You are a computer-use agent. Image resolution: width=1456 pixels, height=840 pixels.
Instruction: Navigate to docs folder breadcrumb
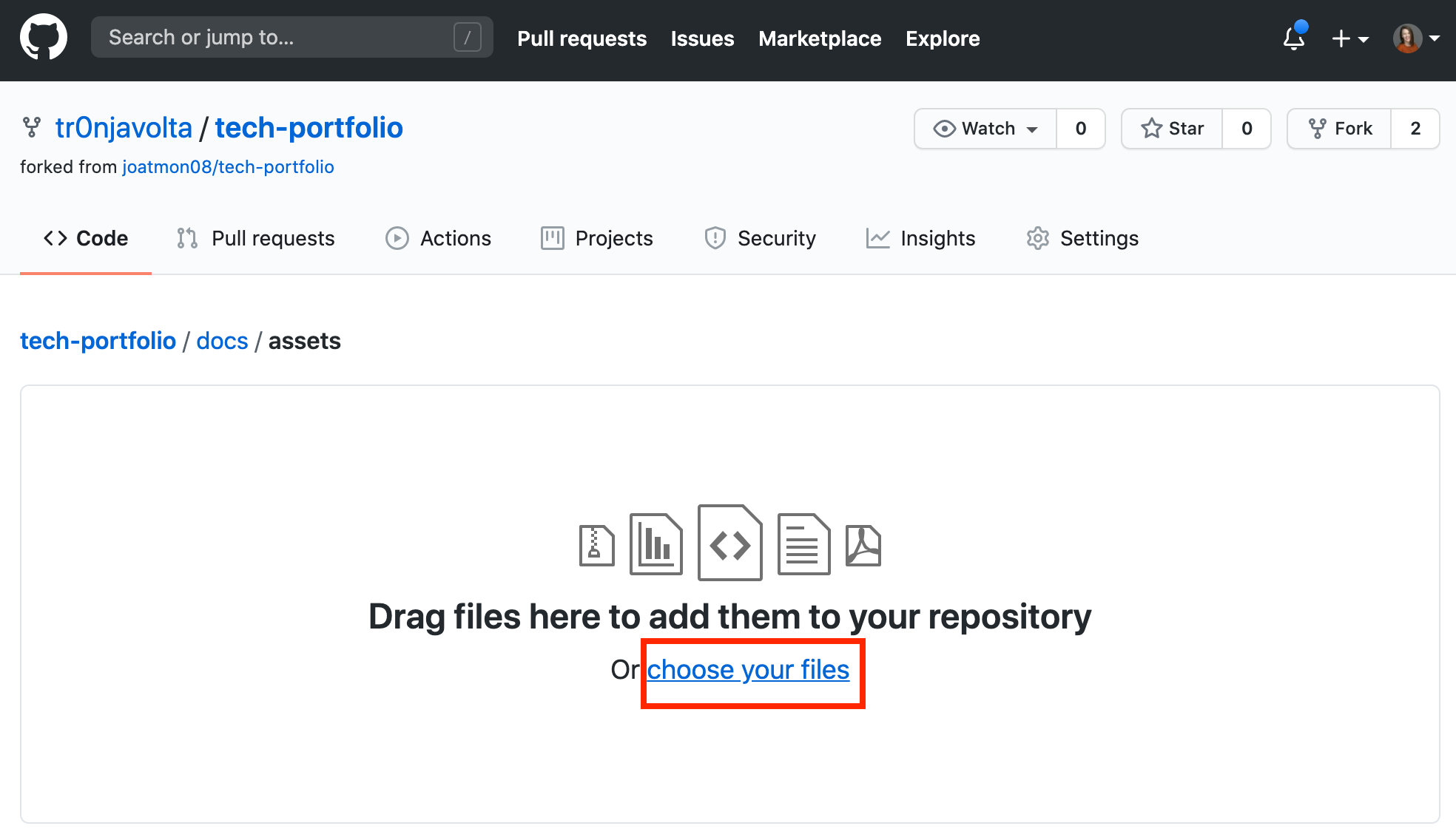pyautogui.click(x=222, y=341)
